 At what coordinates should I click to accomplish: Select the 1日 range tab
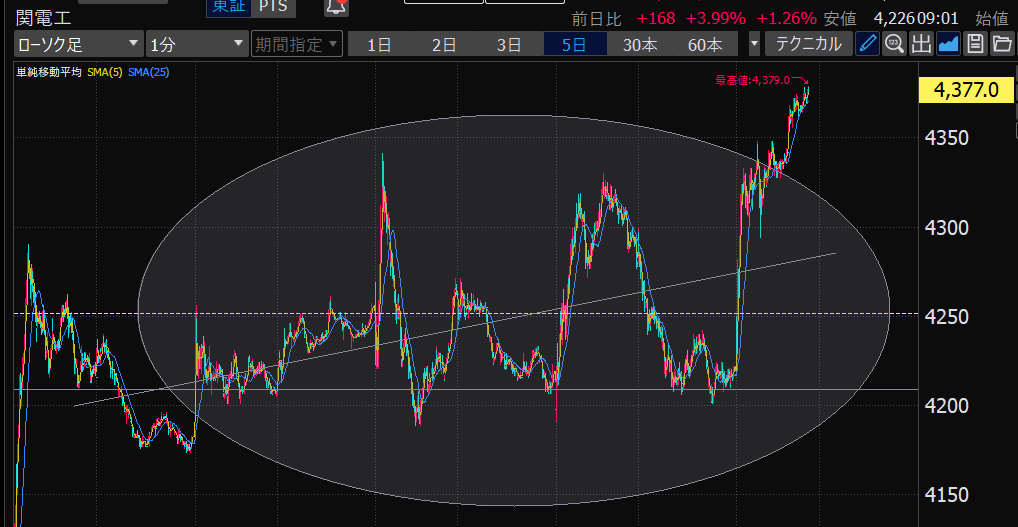[379, 44]
